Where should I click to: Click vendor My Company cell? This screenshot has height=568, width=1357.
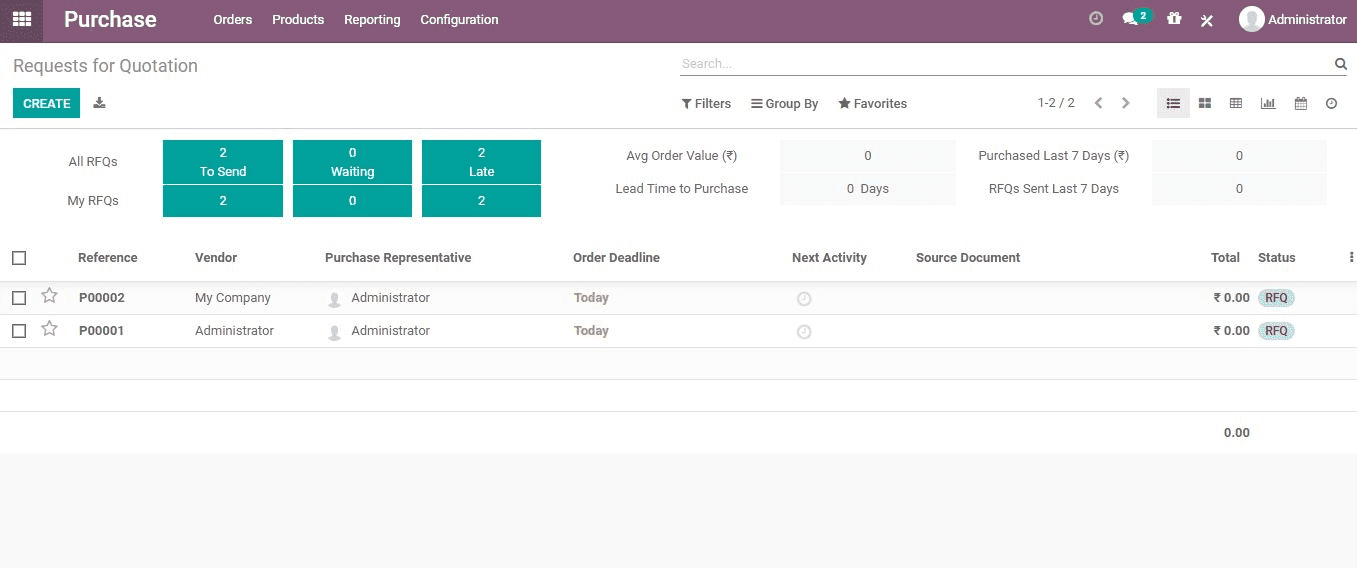tap(233, 298)
